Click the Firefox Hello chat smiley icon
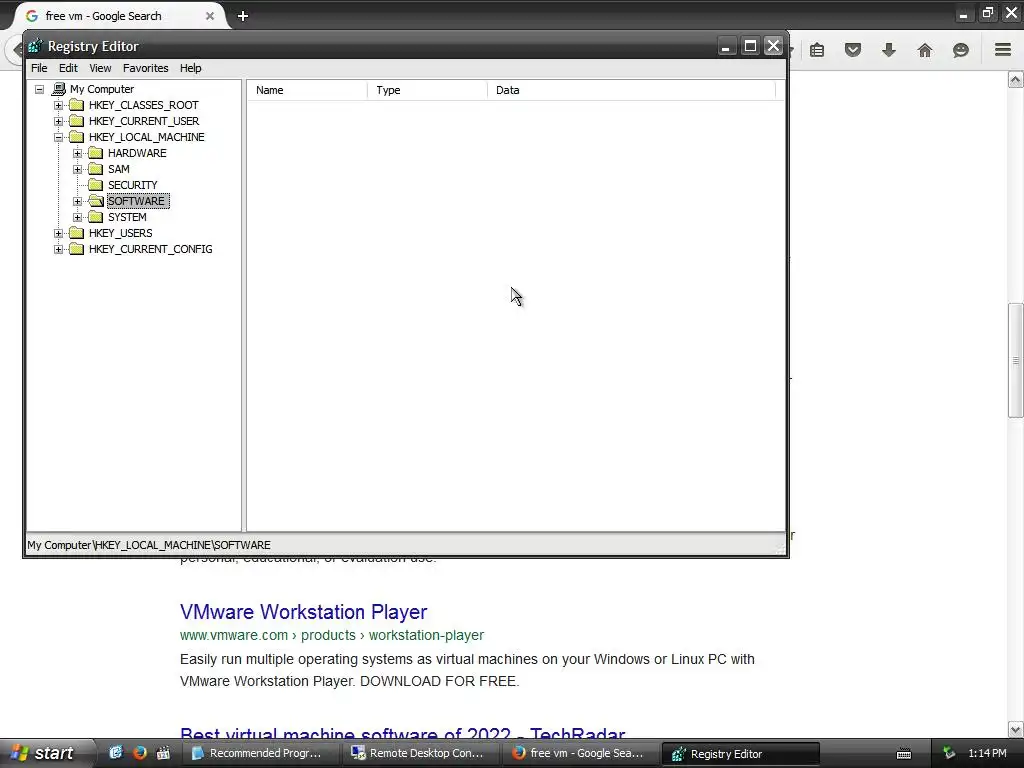This screenshot has height=768, width=1024. tap(961, 50)
